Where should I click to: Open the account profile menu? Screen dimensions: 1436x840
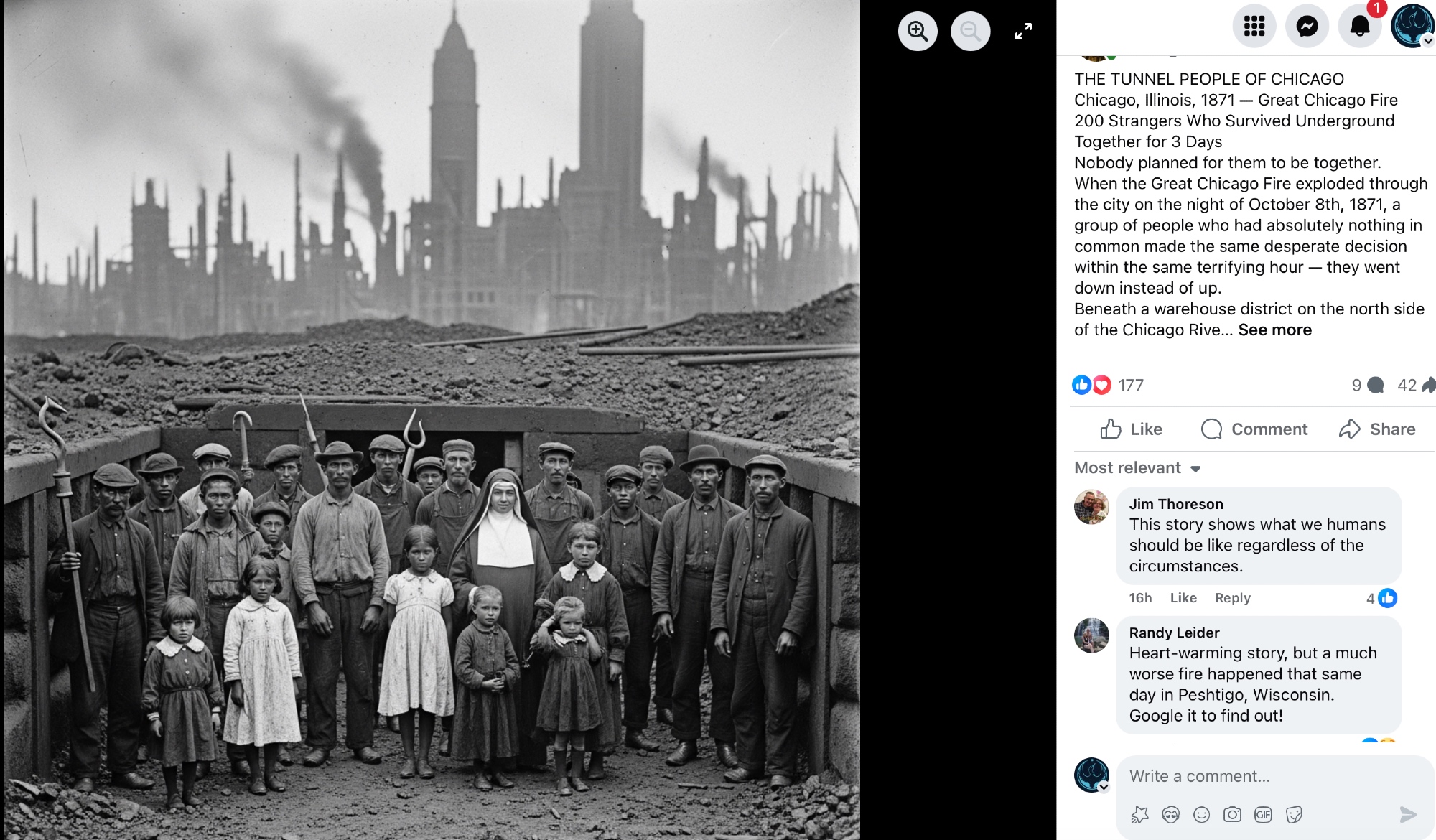pos(1412,27)
